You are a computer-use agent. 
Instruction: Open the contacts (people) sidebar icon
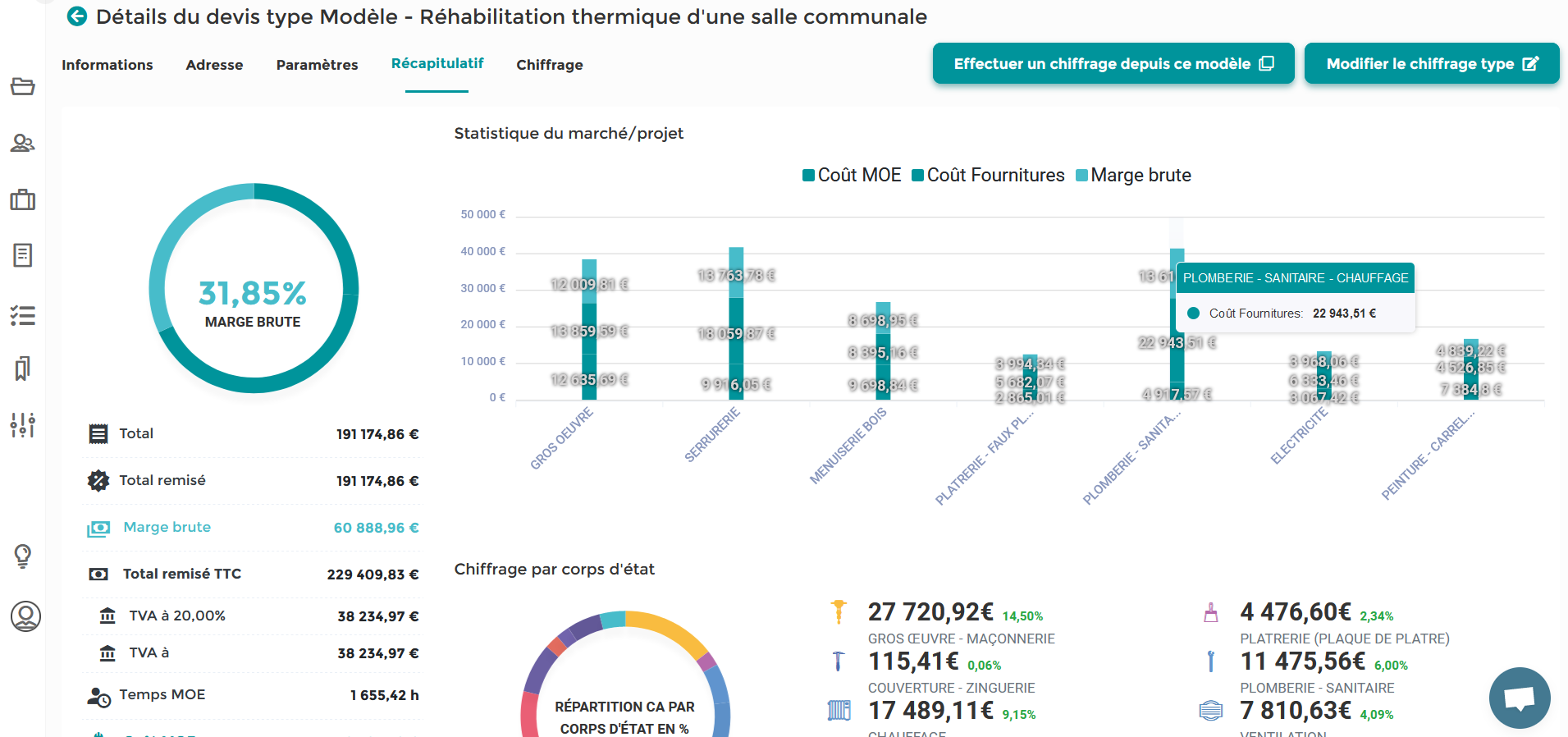(23, 144)
